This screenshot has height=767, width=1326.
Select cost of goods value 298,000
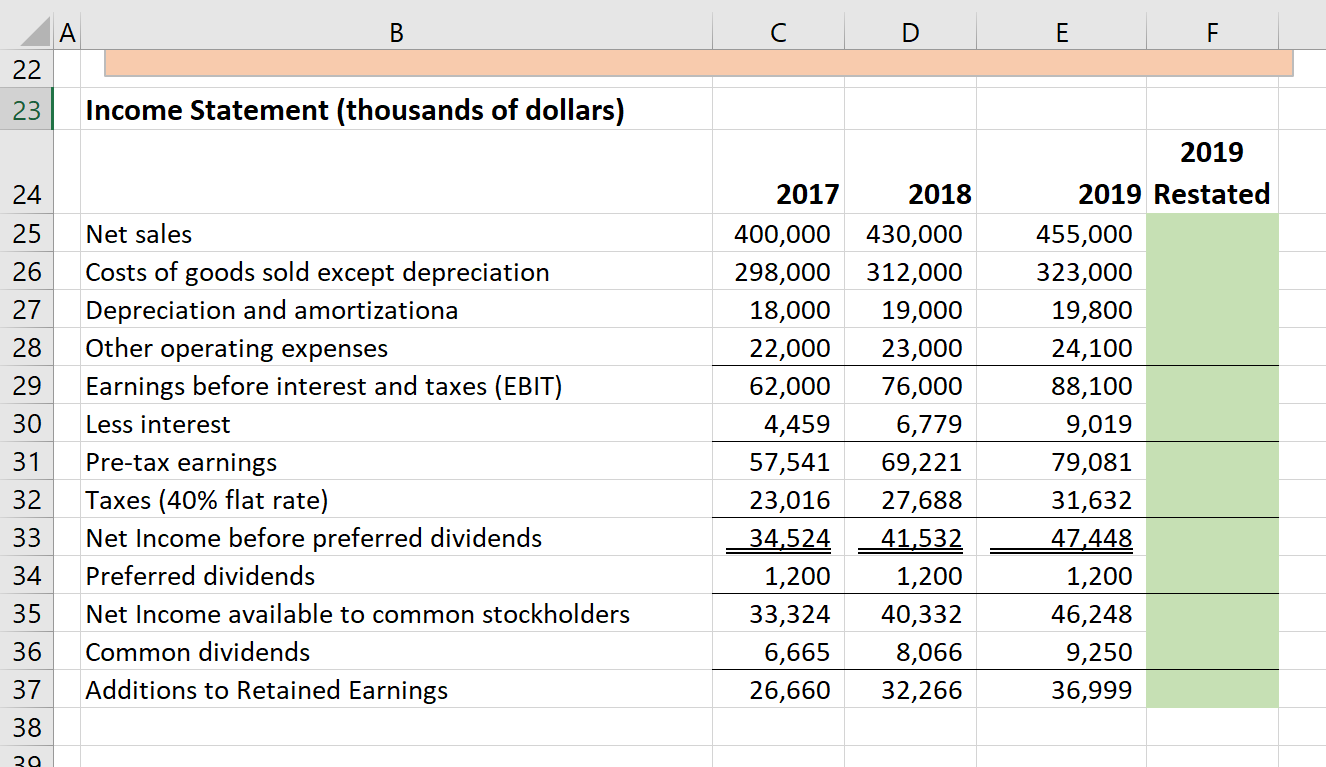pyautogui.click(x=782, y=272)
